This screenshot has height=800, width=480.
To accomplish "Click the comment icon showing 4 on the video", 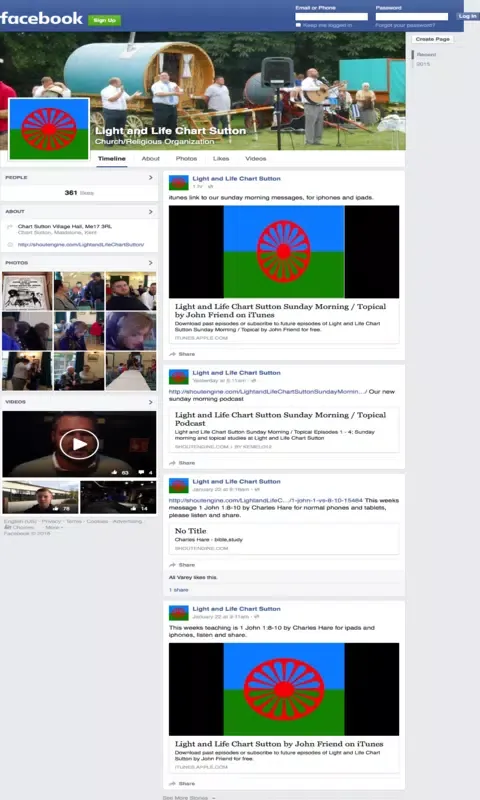I will [x=141, y=472].
